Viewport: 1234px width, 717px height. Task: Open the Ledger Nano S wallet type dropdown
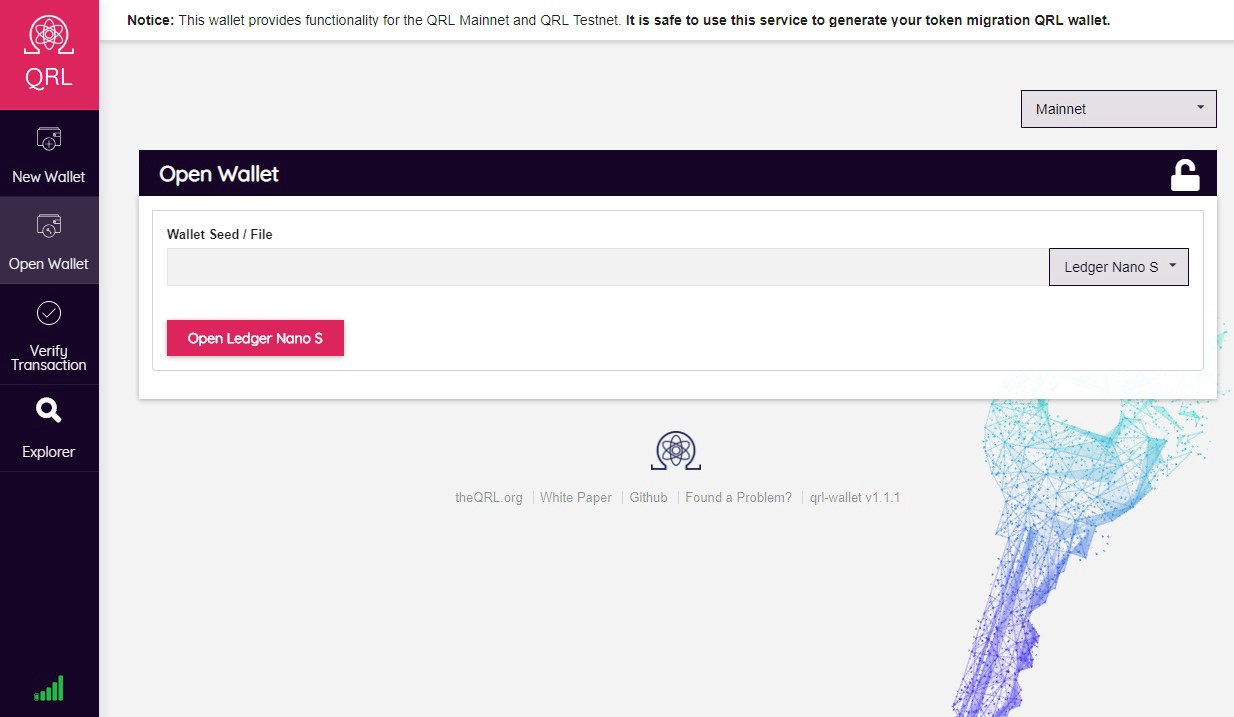click(x=1118, y=267)
